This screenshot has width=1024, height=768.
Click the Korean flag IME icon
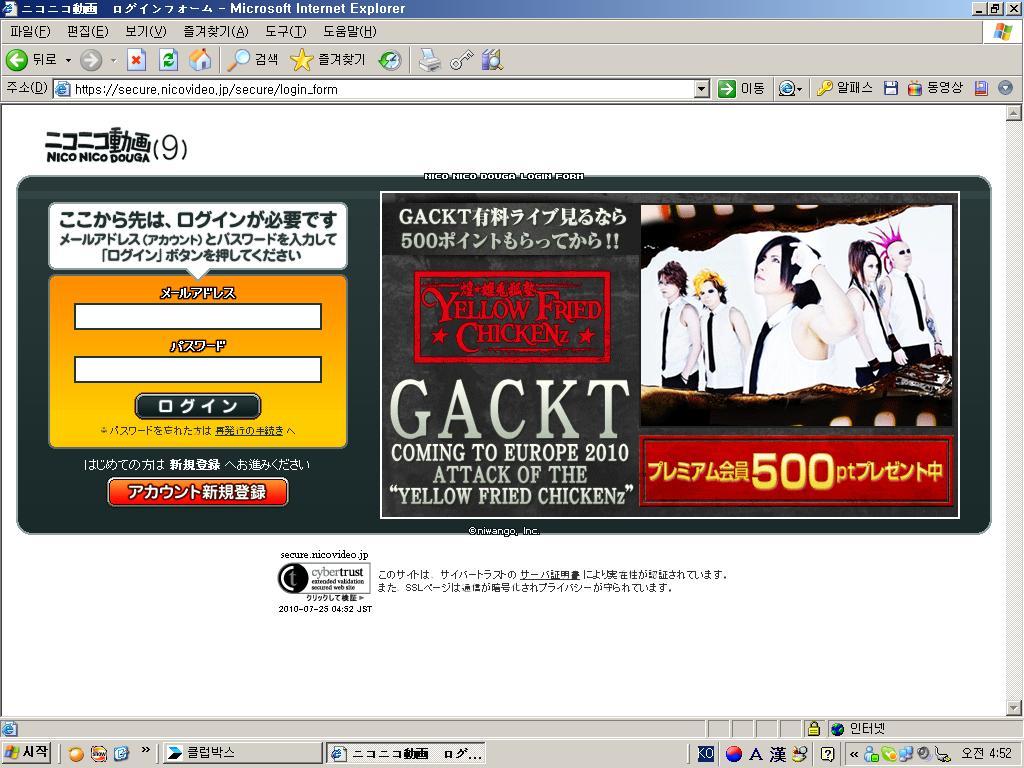tap(734, 754)
